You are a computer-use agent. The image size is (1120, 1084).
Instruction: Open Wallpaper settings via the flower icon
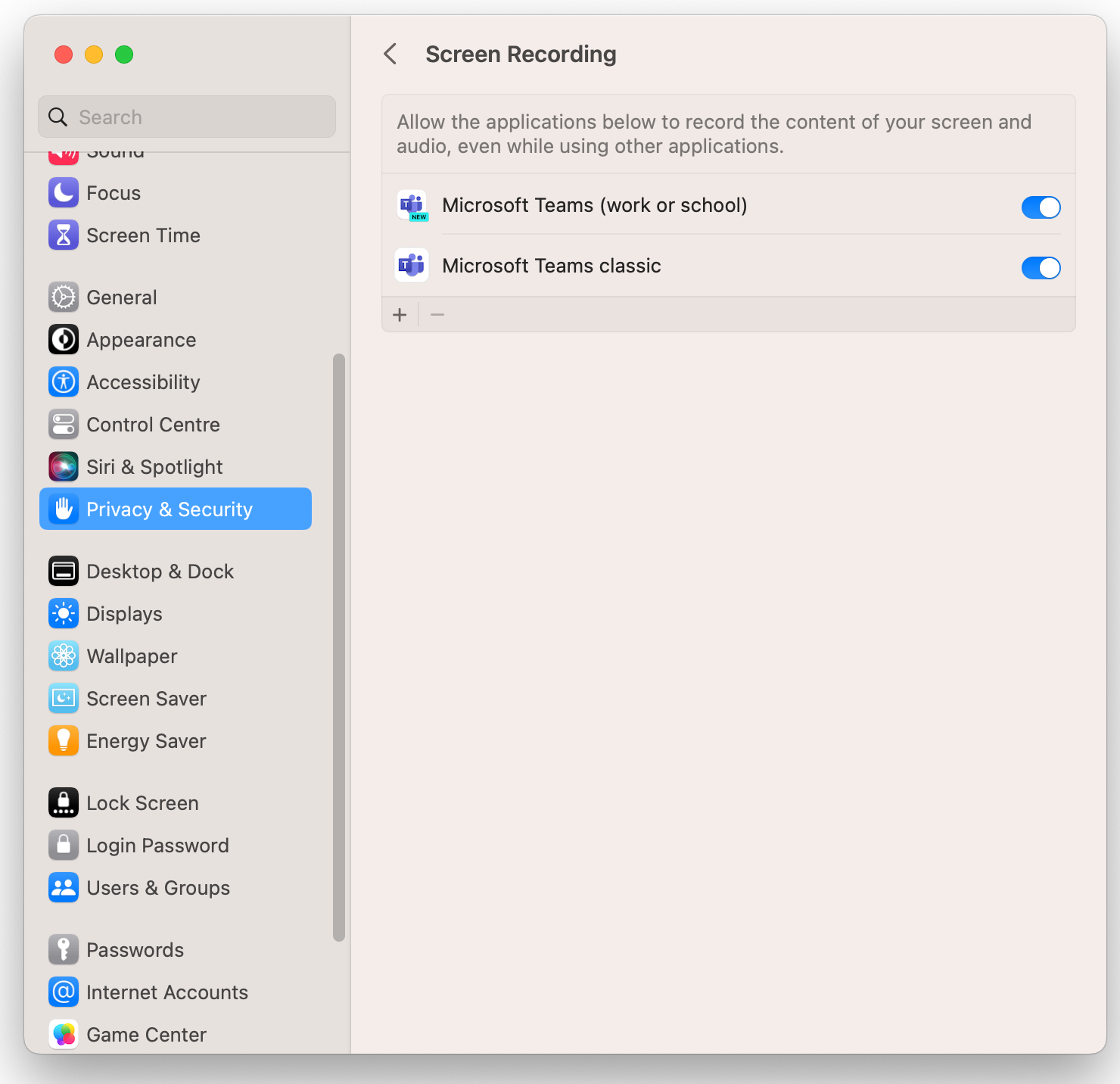click(x=64, y=656)
